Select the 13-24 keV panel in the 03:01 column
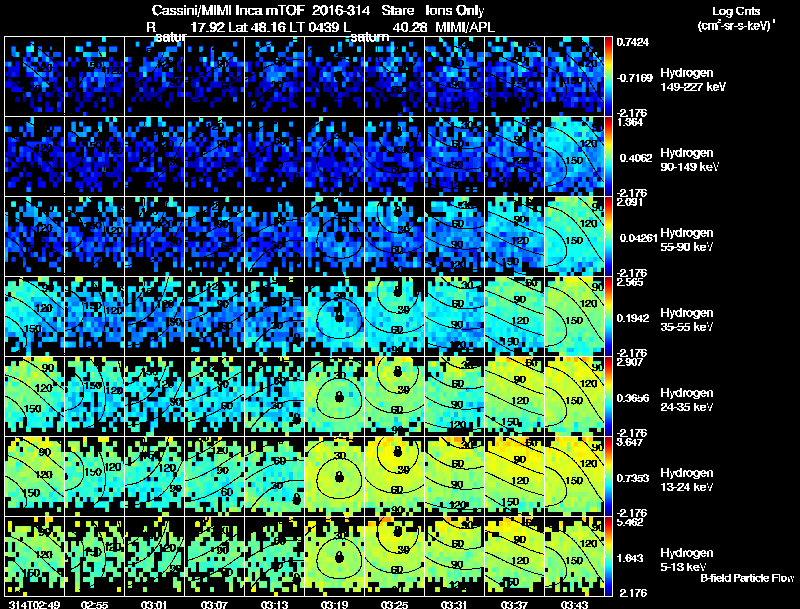 [x=155, y=477]
